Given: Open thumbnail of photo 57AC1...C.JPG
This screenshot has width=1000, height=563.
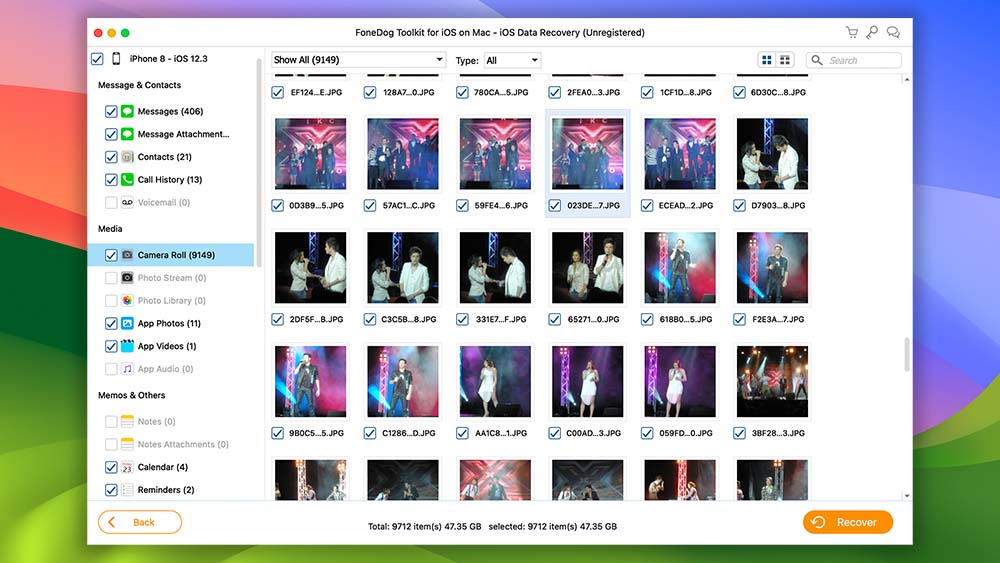Looking at the screenshot, I should coord(403,154).
